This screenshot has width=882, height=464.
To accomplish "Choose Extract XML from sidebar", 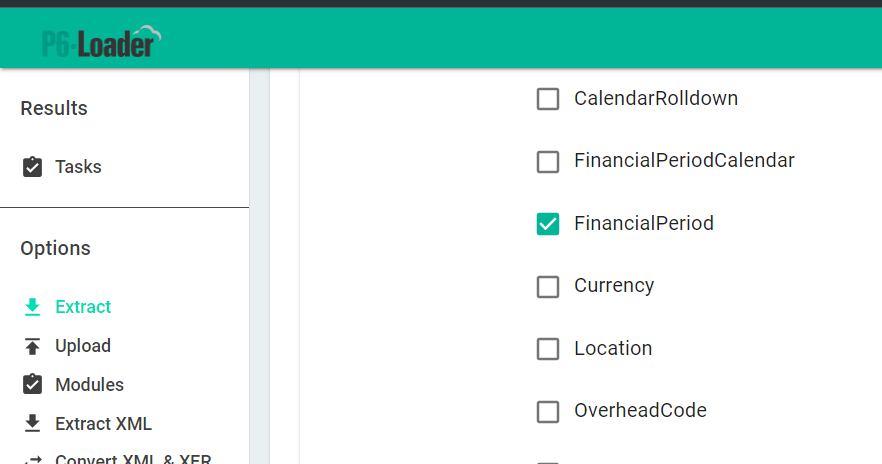I will point(104,424).
